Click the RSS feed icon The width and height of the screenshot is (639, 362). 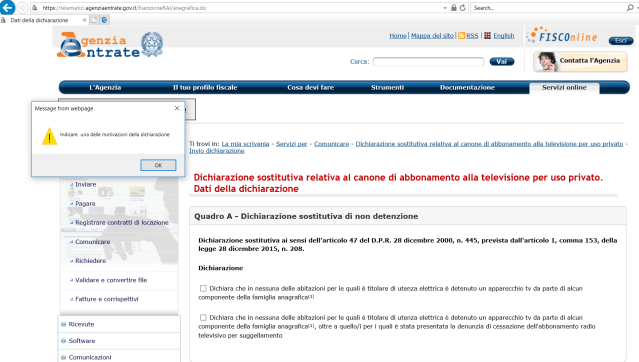click(461, 35)
